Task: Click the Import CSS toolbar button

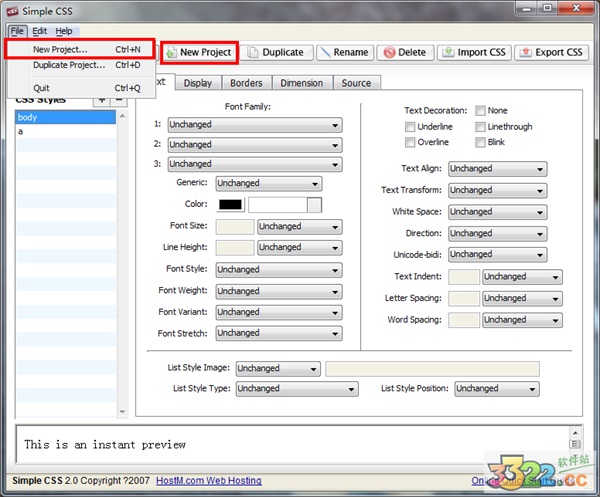Action: (x=474, y=52)
